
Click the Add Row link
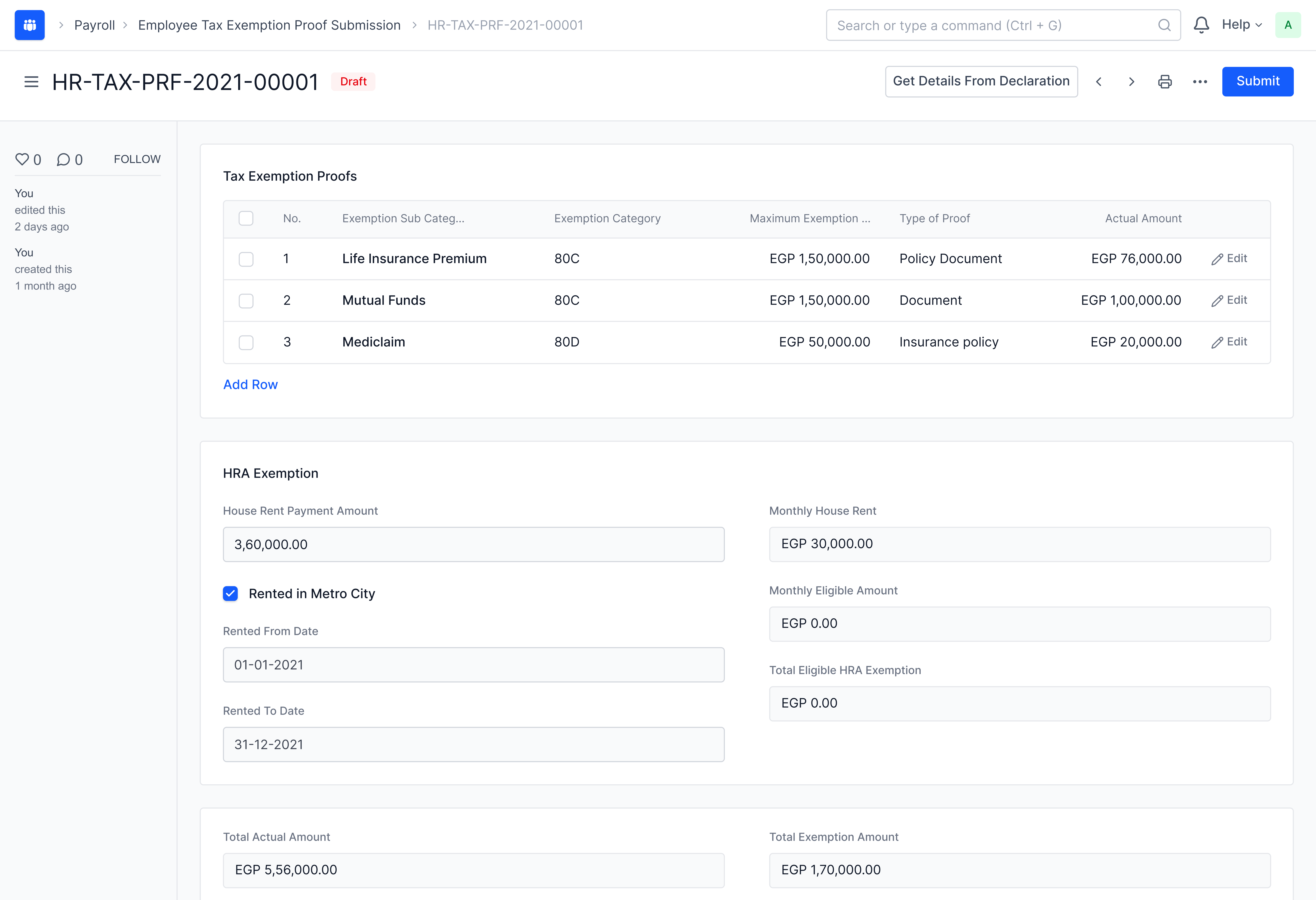250,385
